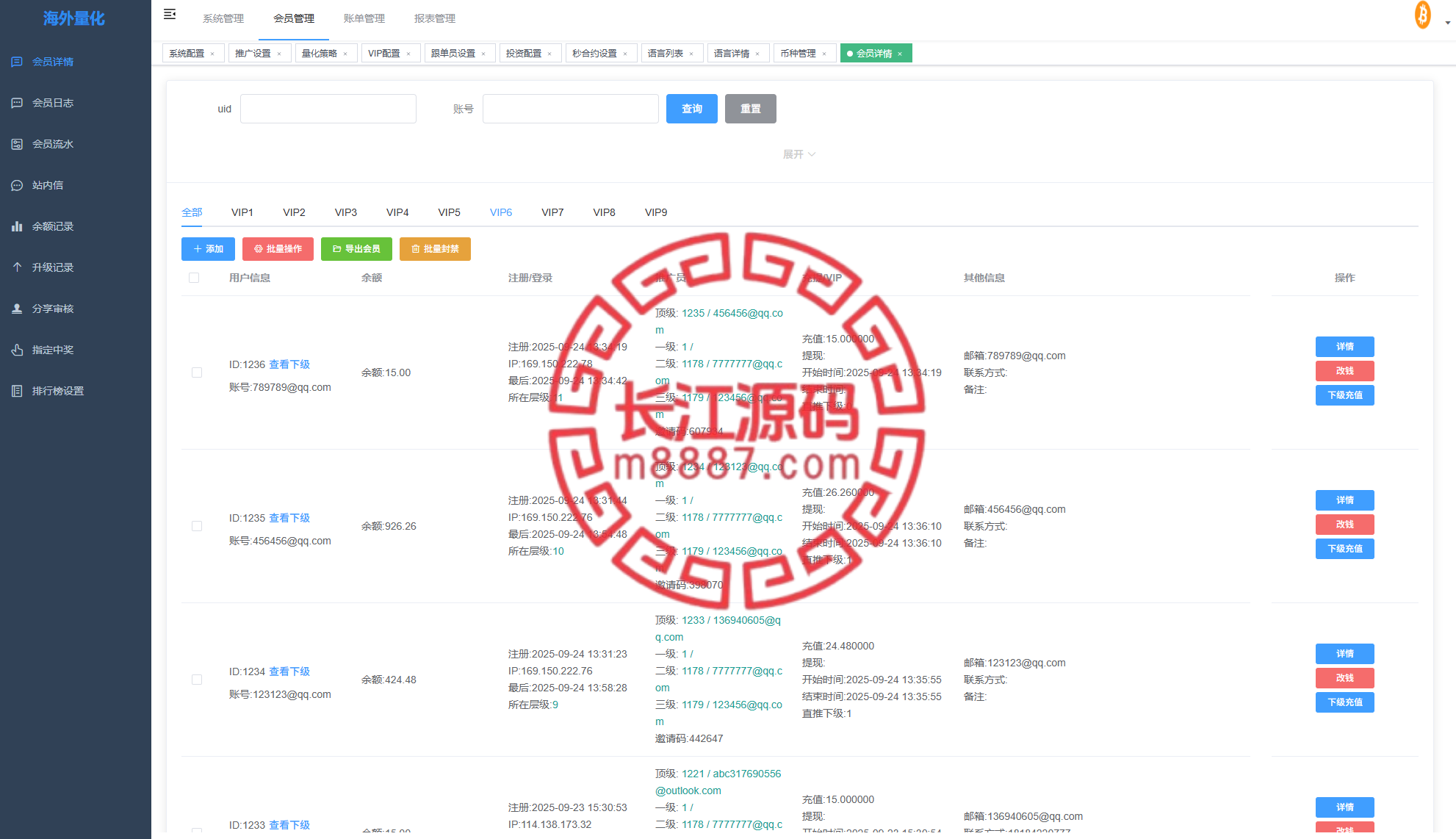Viewport: 1456px width, 839px height.
Task: Expand more filters via 展开
Action: [x=799, y=154]
